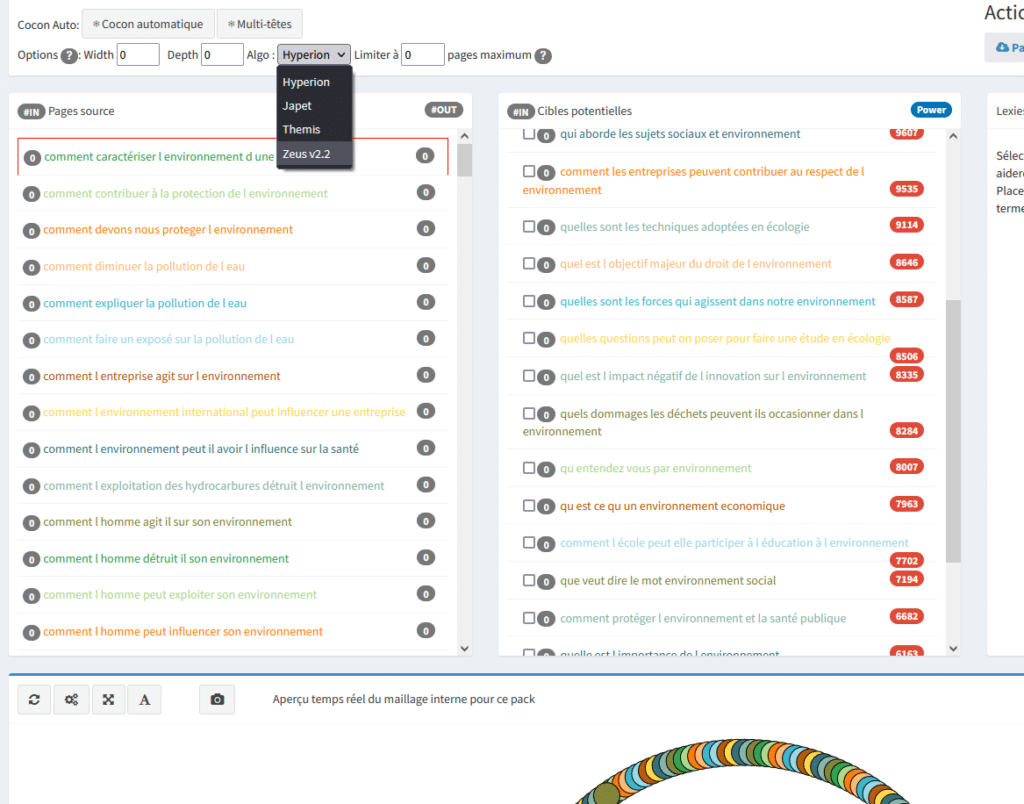The height and width of the screenshot is (804, 1024).
Task: Choose Zeus v2.2 from algo list
Action: coord(306,153)
